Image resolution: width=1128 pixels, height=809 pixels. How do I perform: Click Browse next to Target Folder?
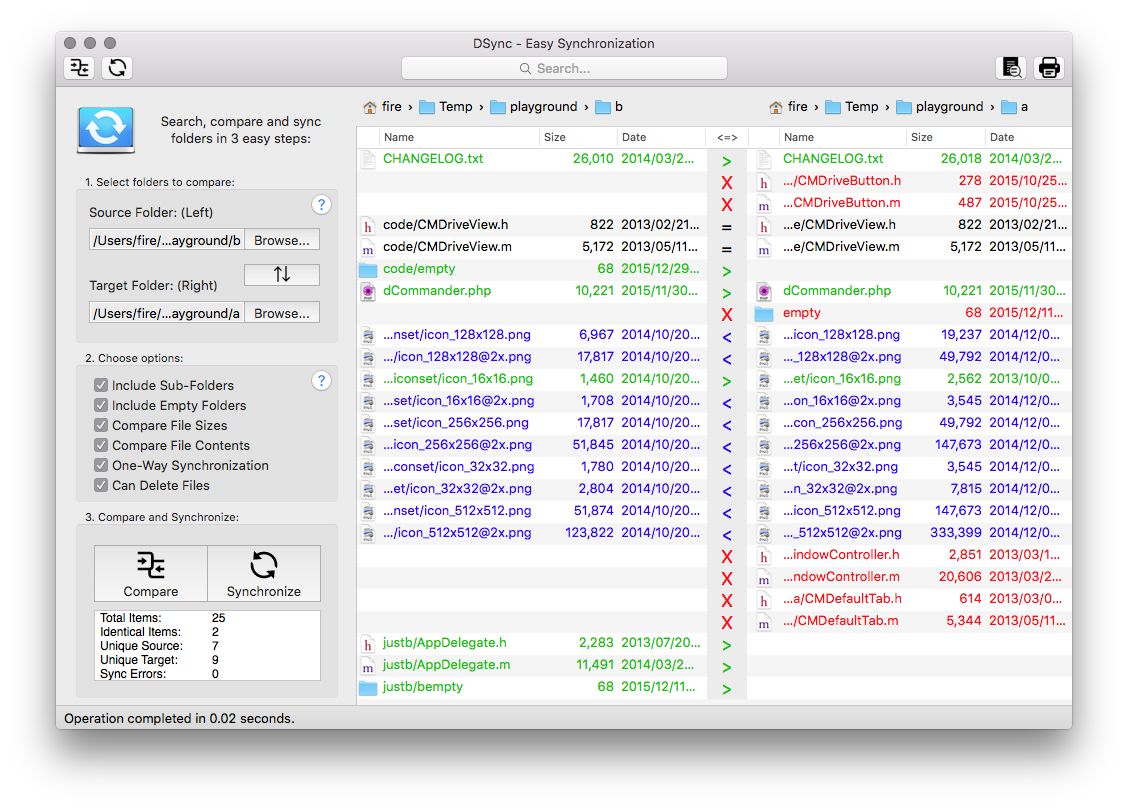click(283, 312)
